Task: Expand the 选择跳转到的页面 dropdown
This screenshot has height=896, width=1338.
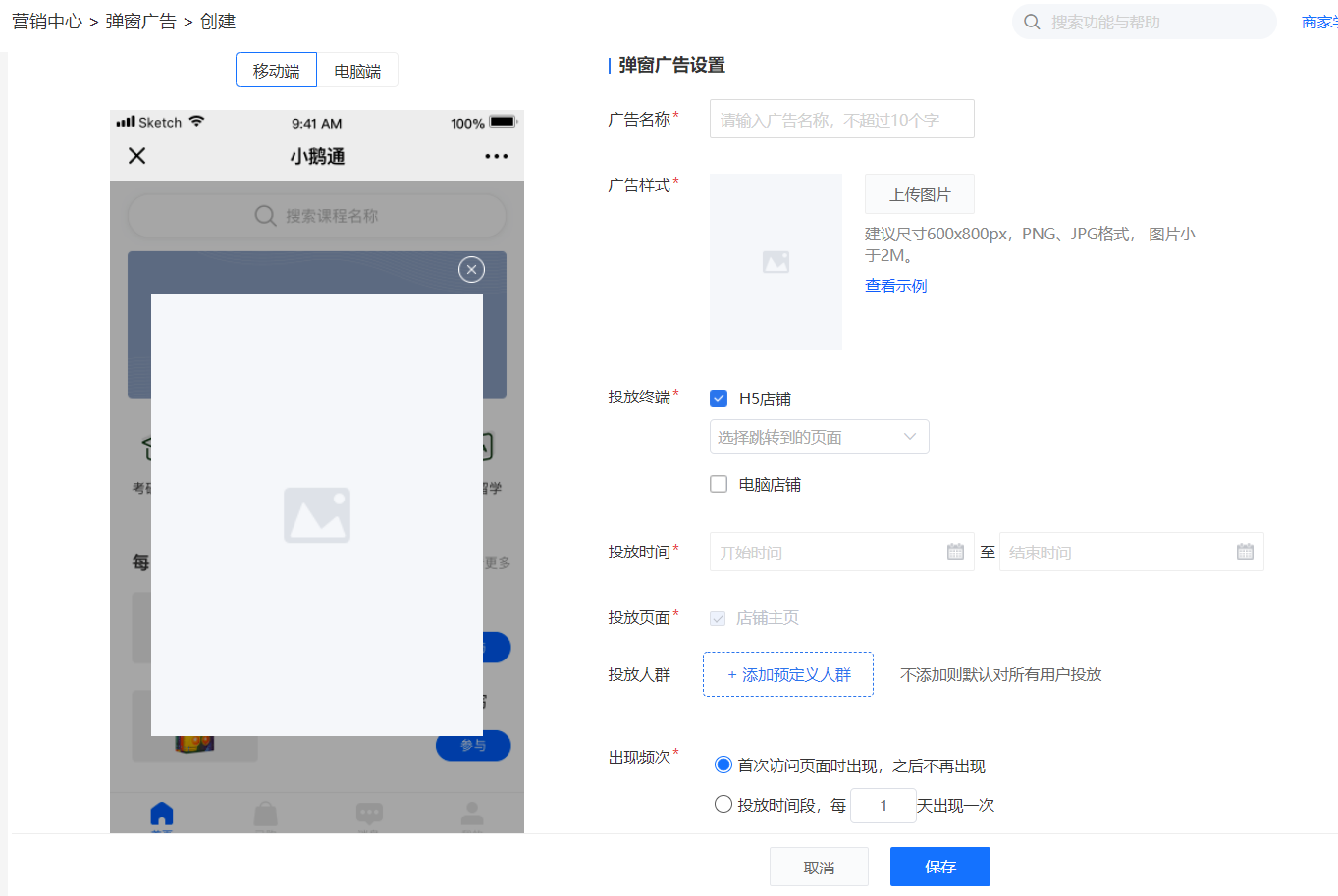Action: coord(819,437)
